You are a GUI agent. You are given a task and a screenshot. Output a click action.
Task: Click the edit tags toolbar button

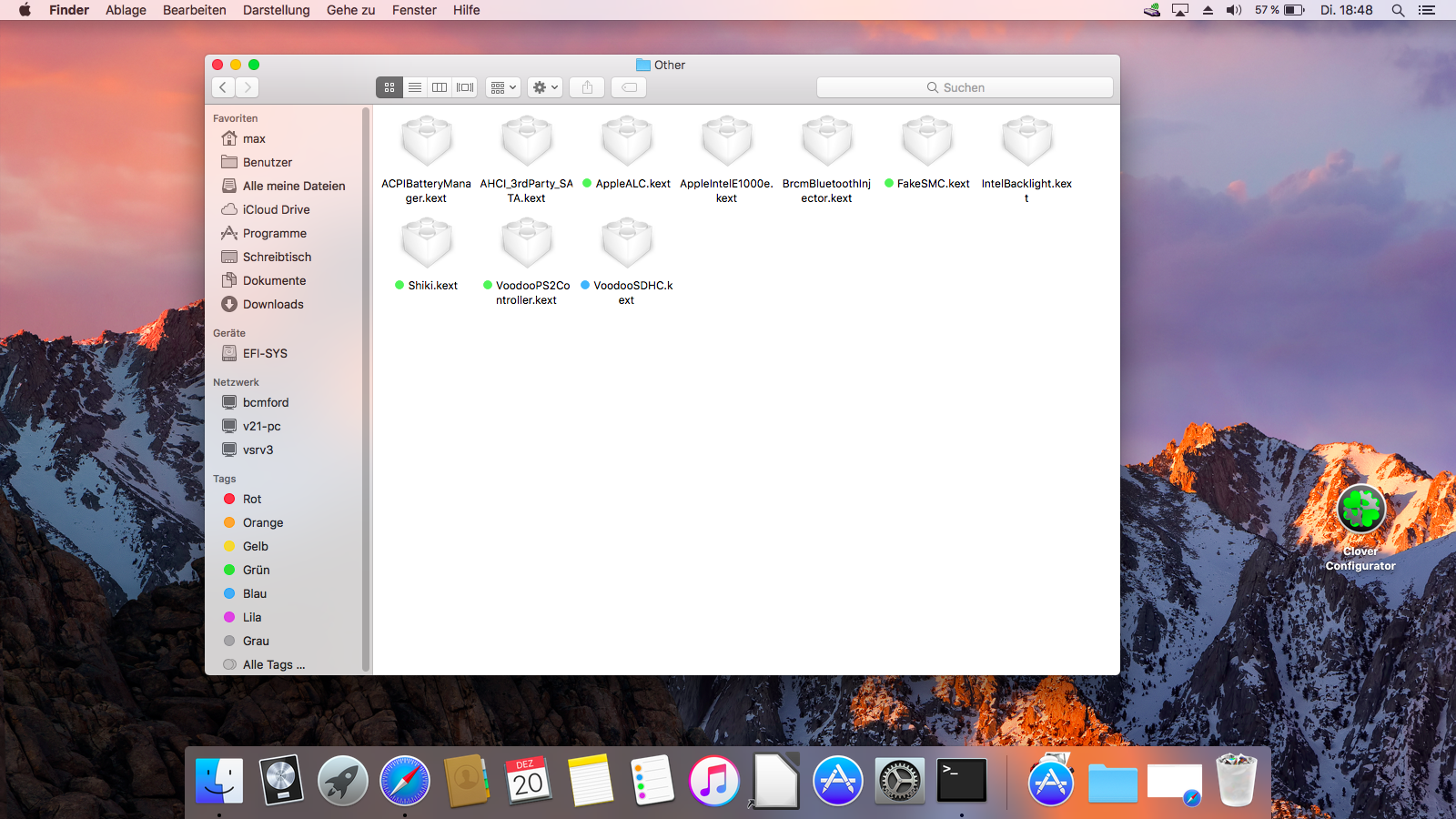coord(629,87)
